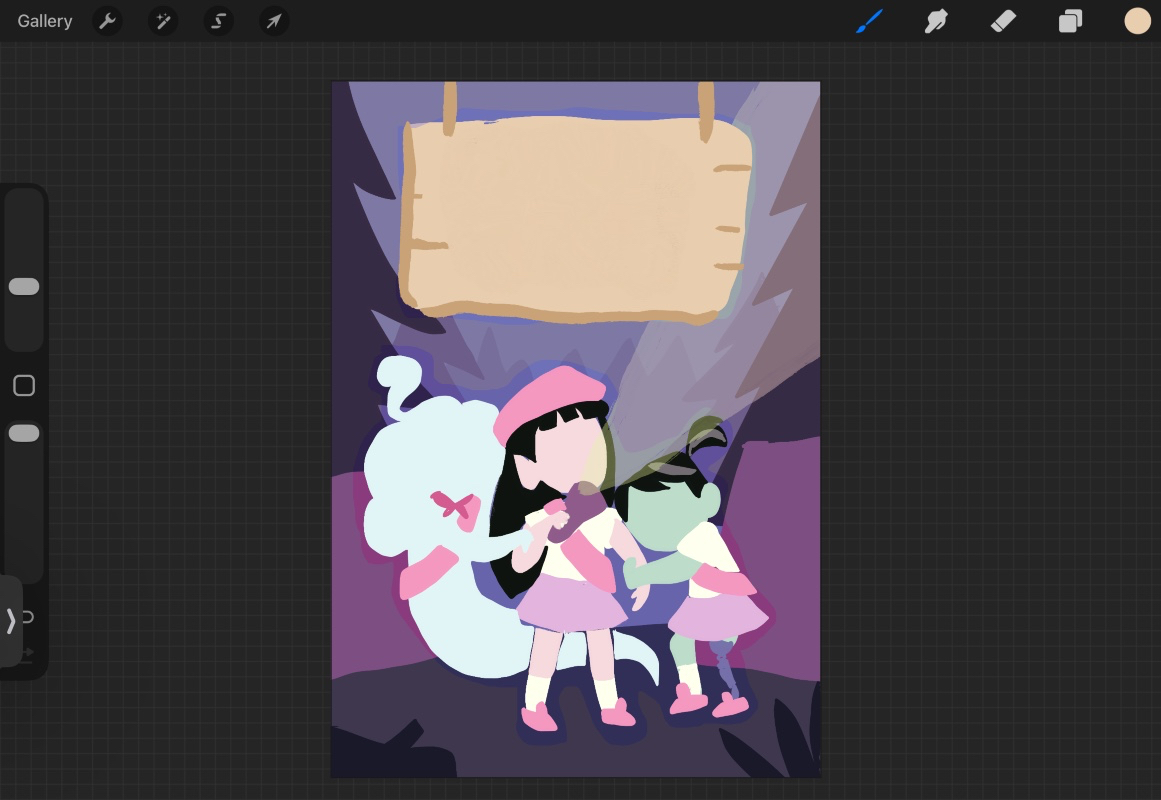Open the Layers panel
Image resolution: width=1161 pixels, height=800 pixels.
tap(1070, 21)
